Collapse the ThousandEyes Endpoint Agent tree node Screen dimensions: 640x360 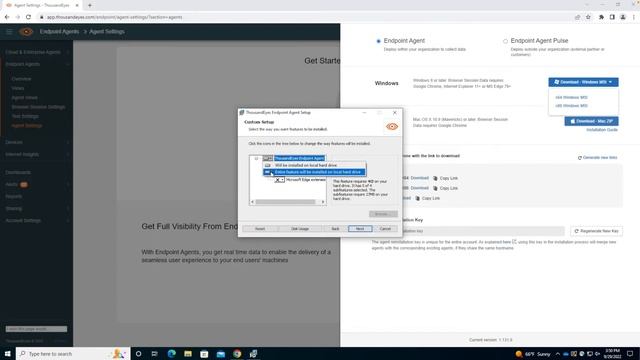[x=256, y=158]
